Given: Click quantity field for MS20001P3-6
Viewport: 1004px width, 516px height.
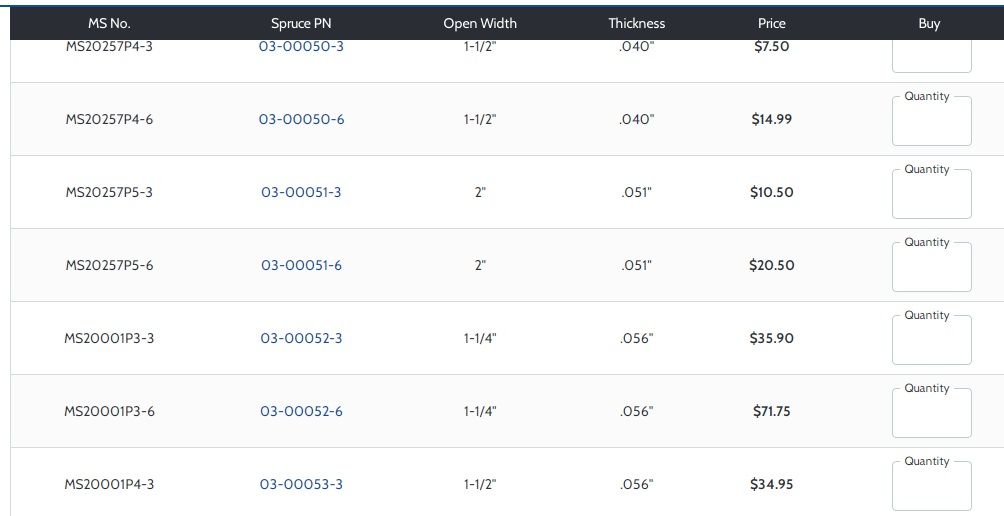Looking at the screenshot, I should pos(931,414).
